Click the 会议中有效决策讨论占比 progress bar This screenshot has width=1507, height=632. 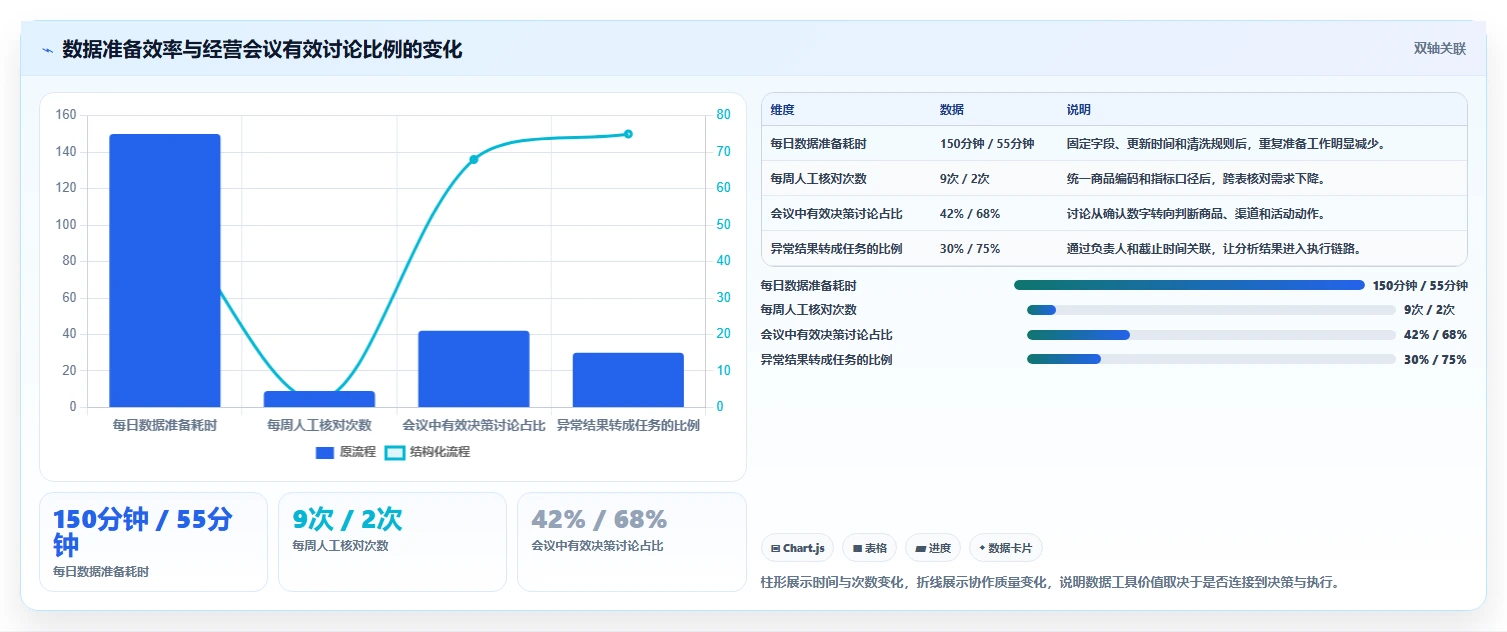point(1211,335)
